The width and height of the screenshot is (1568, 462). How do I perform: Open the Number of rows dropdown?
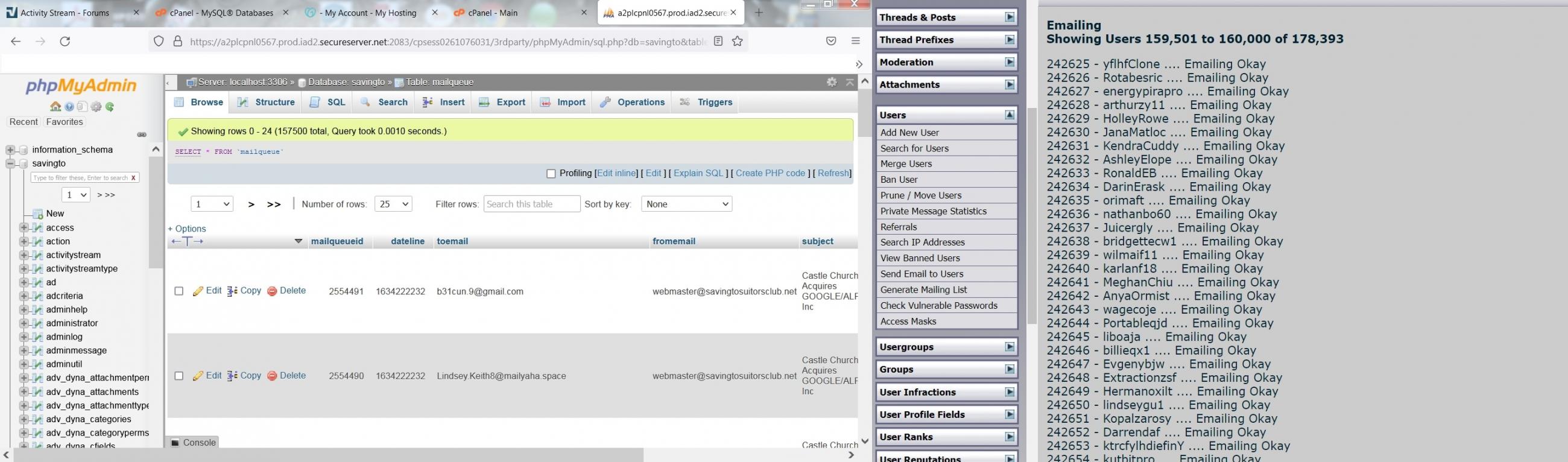(x=393, y=204)
